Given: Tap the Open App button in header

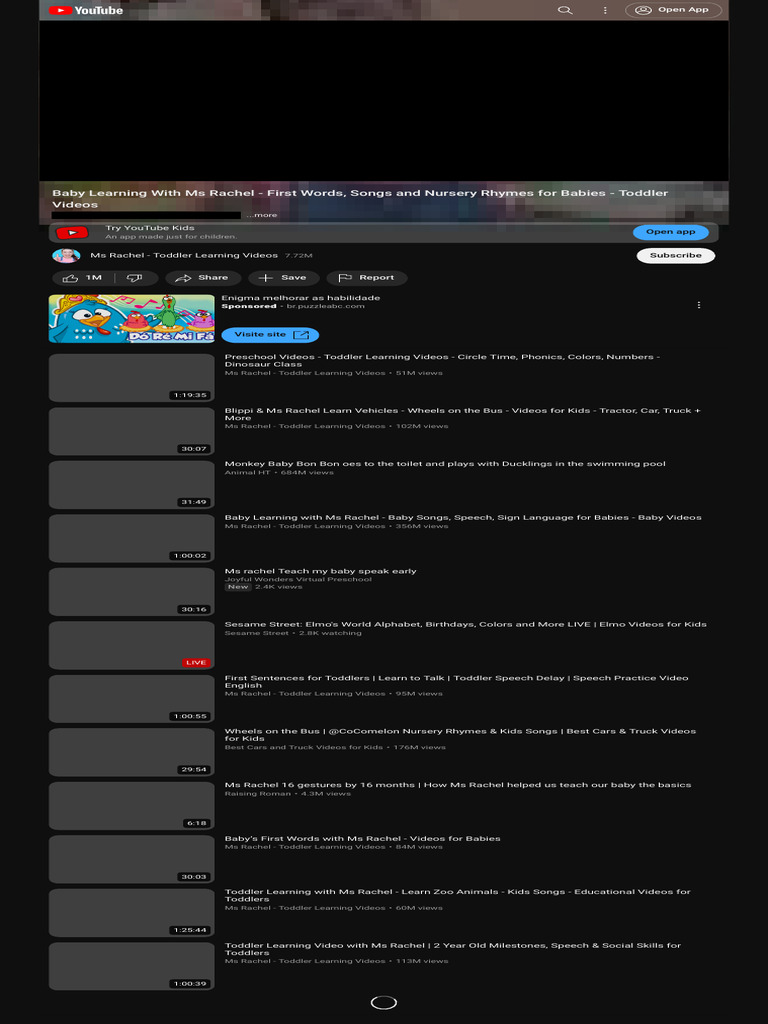Looking at the screenshot, I should [673, 10].
